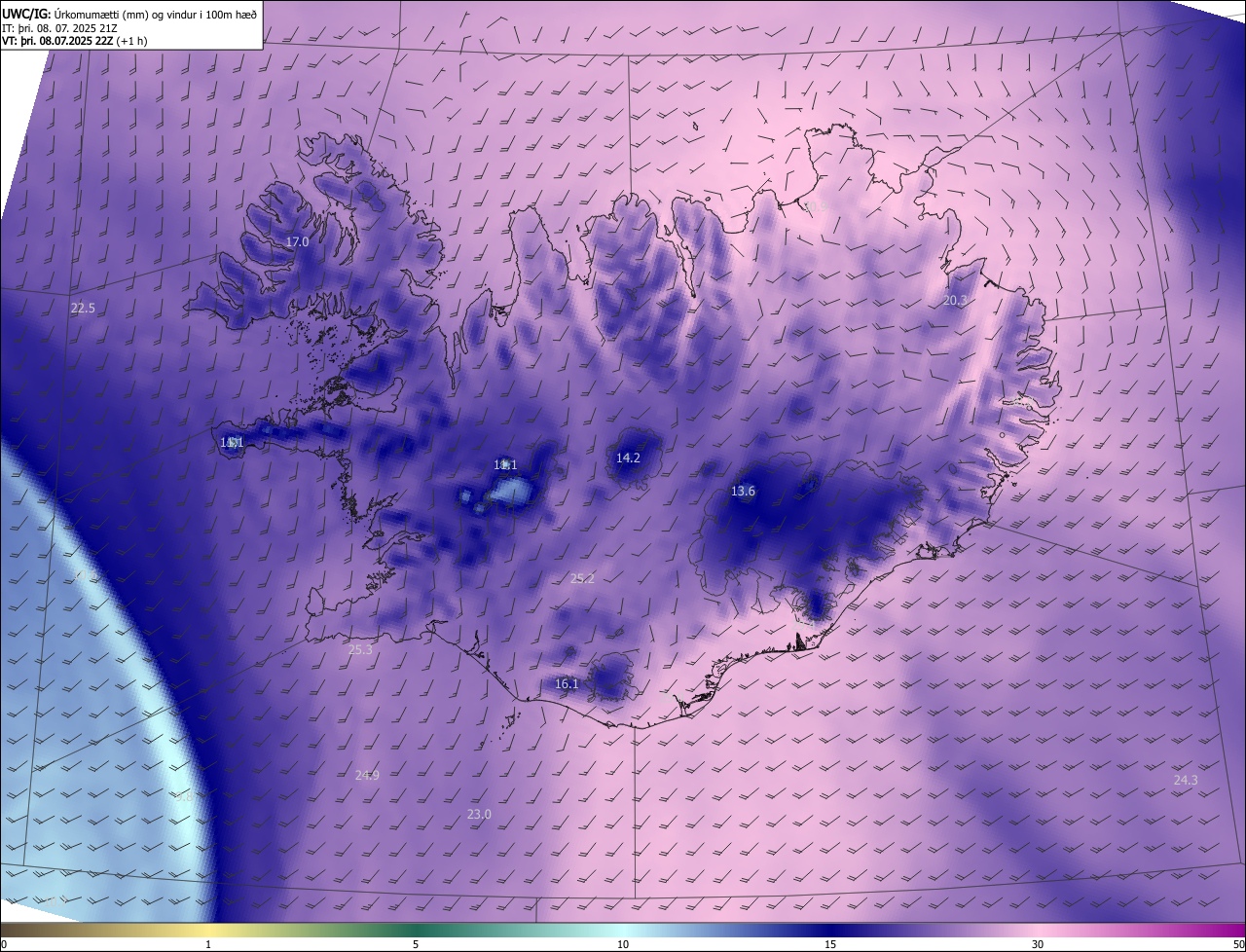The height and width of the screenshot is (952, 1246).
Task: Click the 15 tick label on the colorbar
Action: (x=830, y=945)
